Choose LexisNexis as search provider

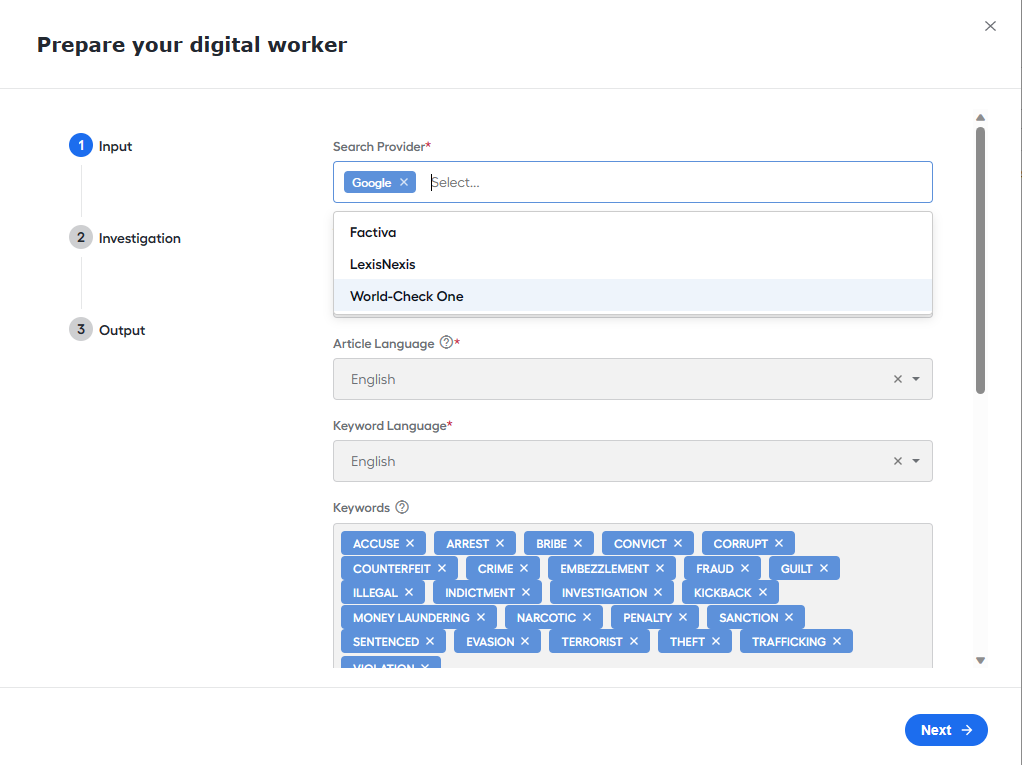(382, 264)
